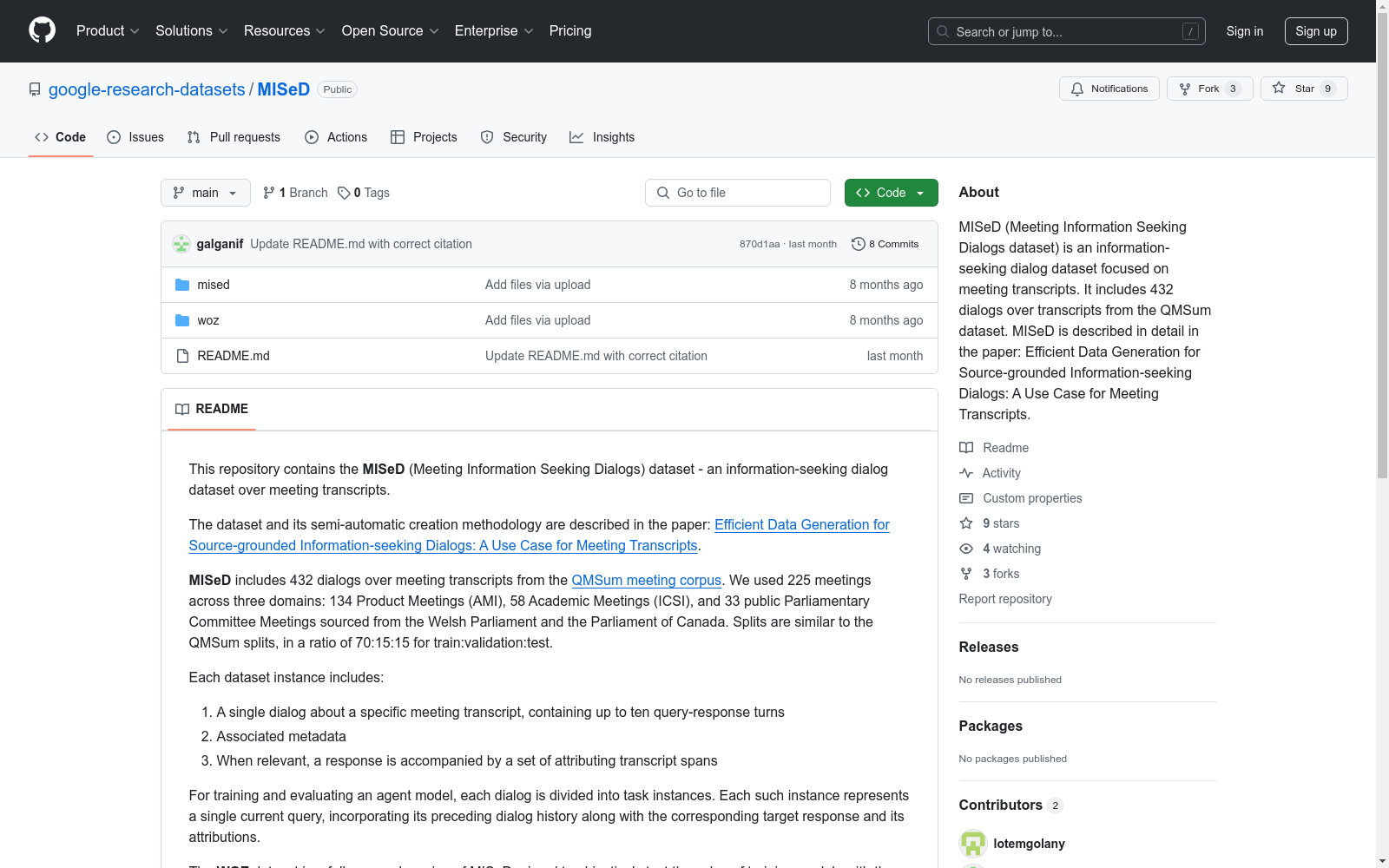This screenshot has width=1389, height=868.
Task: Click the search magnifier icon in header
Action: coord(943,31)
